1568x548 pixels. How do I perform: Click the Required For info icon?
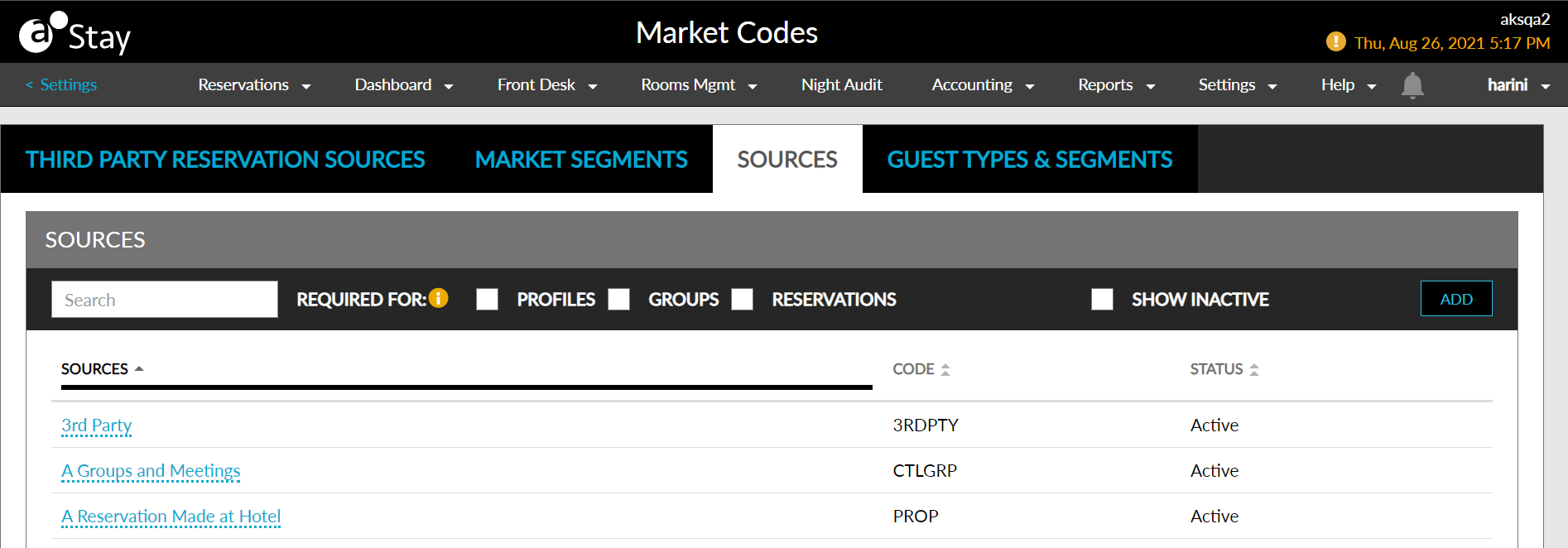coord(439,298)
